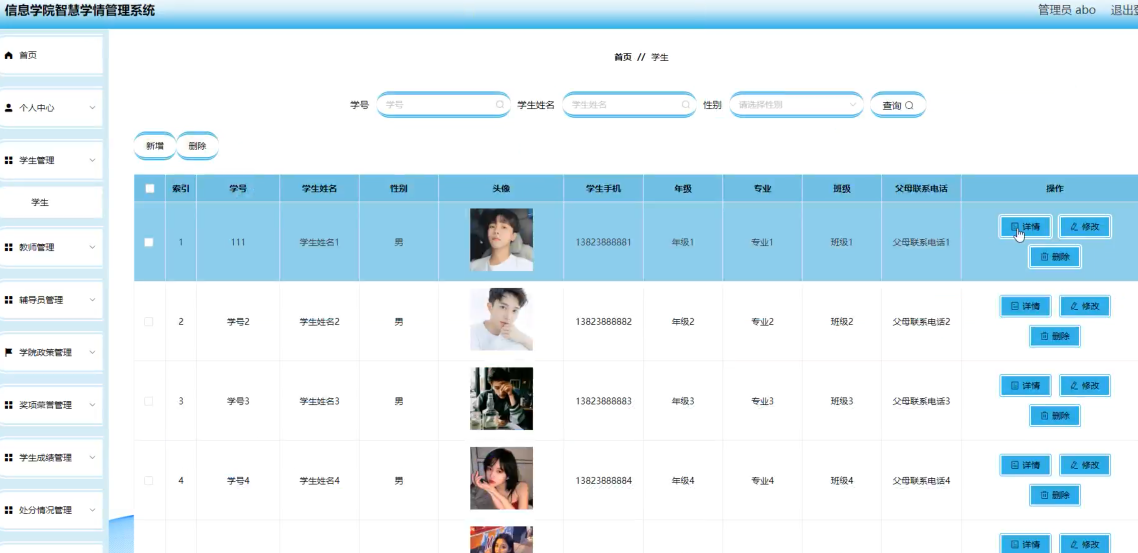Click the grid icon beside 教师管理
The width and height of the screenshot is (1138, 553).
9,247
